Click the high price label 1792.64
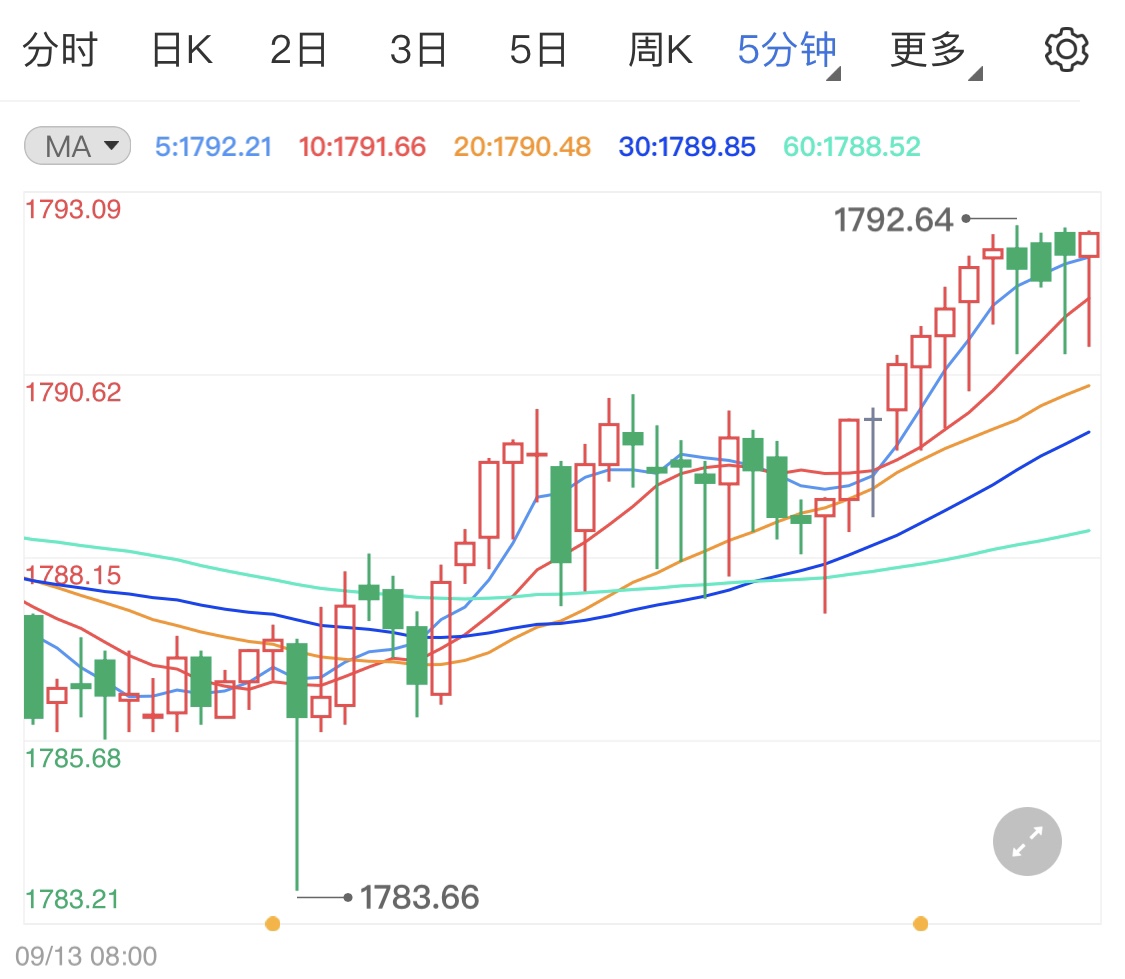Viewport: 1125px width, 979px height. click(x=893, y=219)
